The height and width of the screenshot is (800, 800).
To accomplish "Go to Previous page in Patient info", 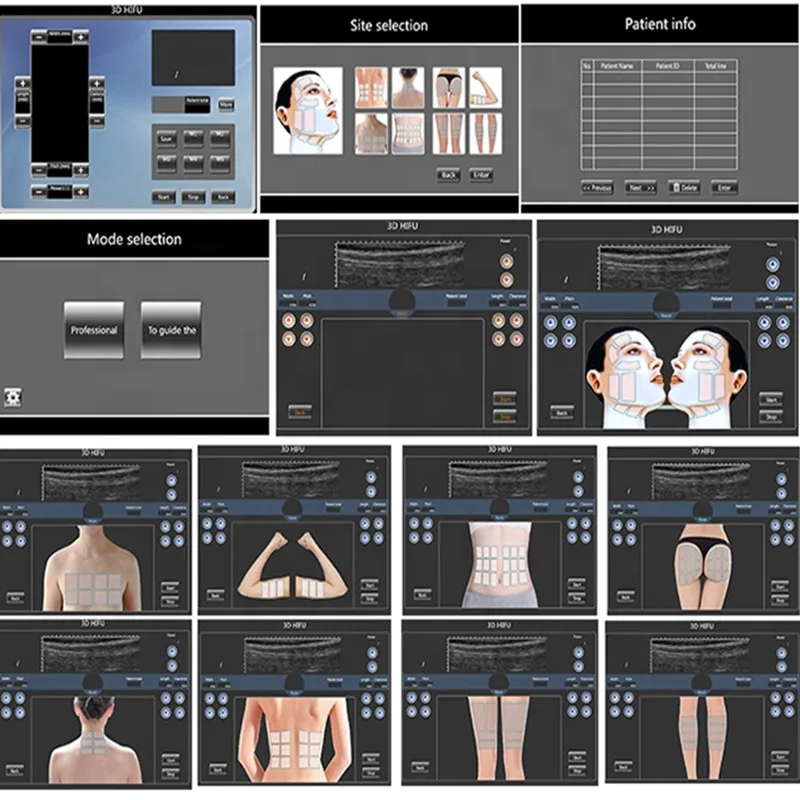I will point(597,188).
